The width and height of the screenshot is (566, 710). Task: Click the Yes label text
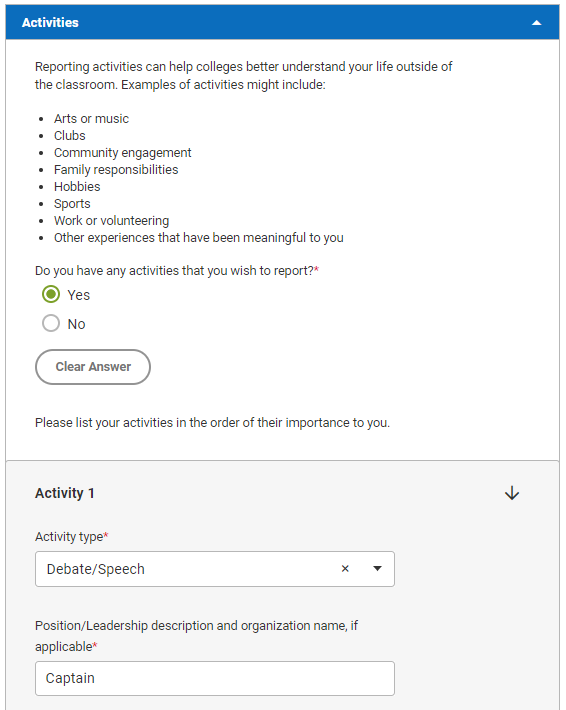[x=79, y=295]
